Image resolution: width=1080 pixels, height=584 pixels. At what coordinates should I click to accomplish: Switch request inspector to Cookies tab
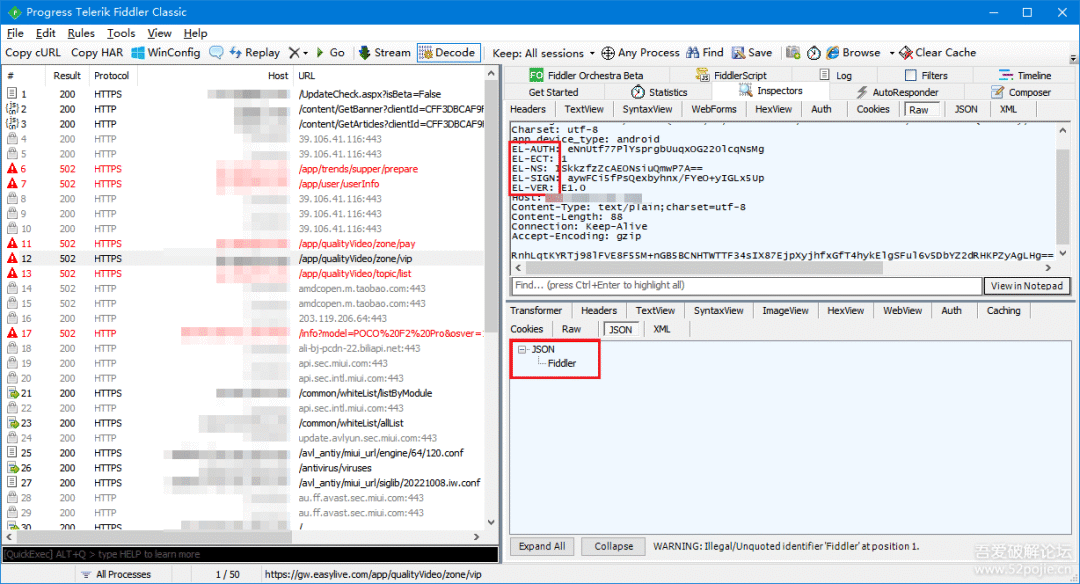pyautogui.click(x=873, y=109)
